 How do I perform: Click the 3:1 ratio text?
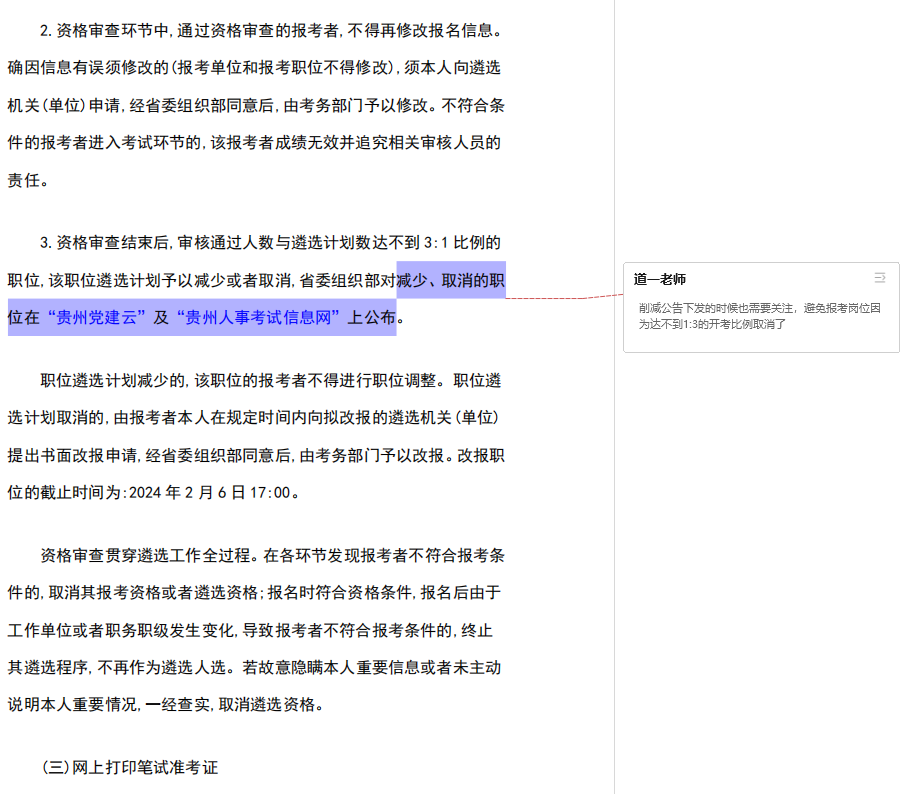(x=437, y=242)
